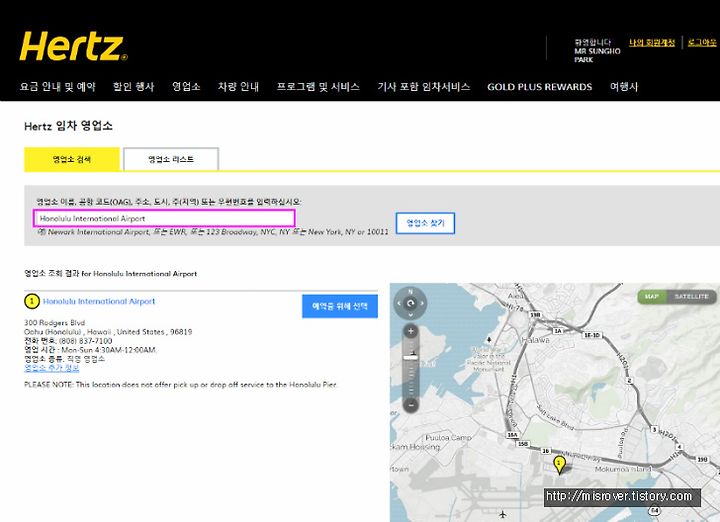The image size is (720, 522).
Task: Zoom in on the map with plus button
Action: (411, 331)
